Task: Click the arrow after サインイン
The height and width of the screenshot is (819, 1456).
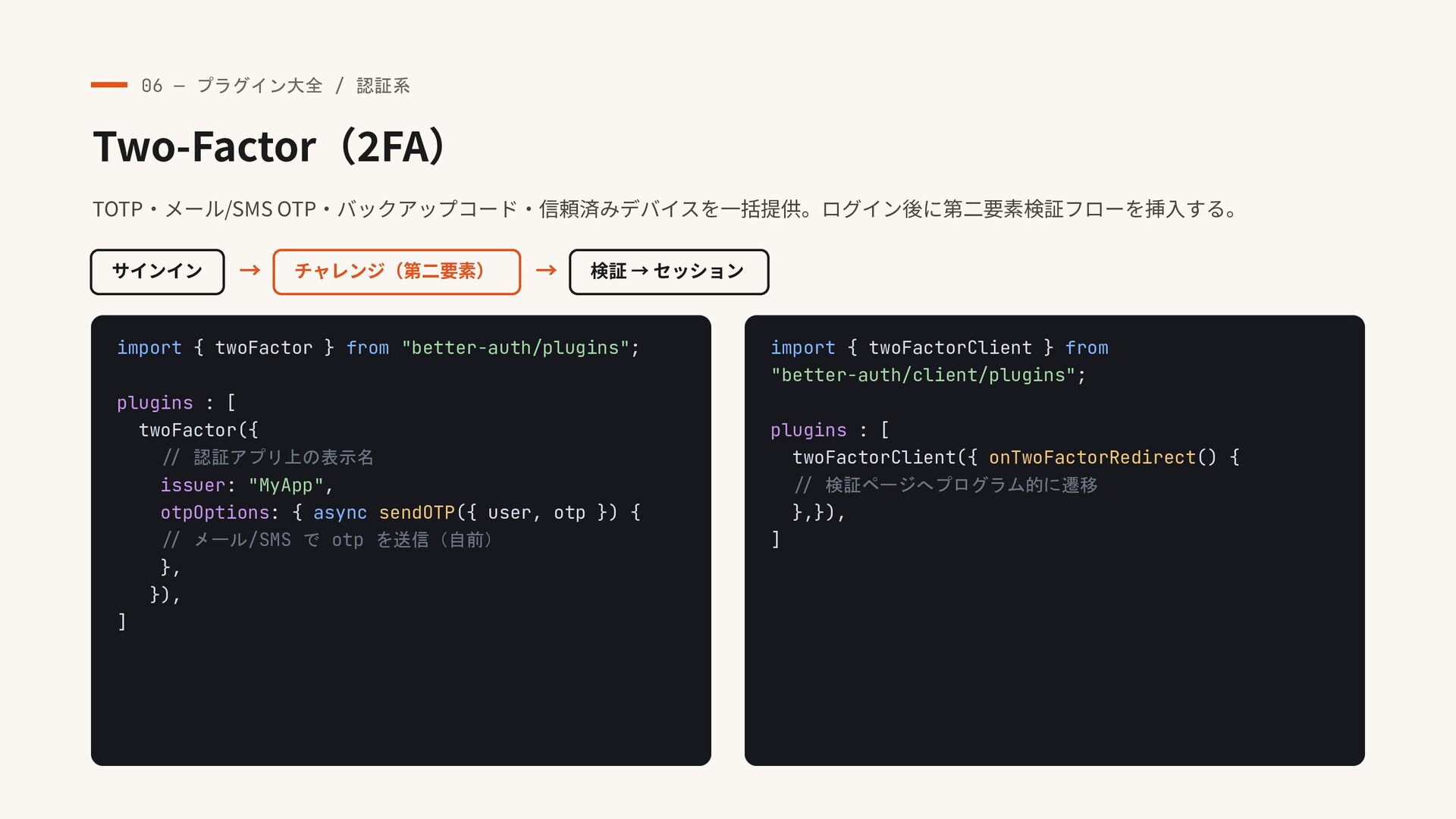Action: (249, 271)
